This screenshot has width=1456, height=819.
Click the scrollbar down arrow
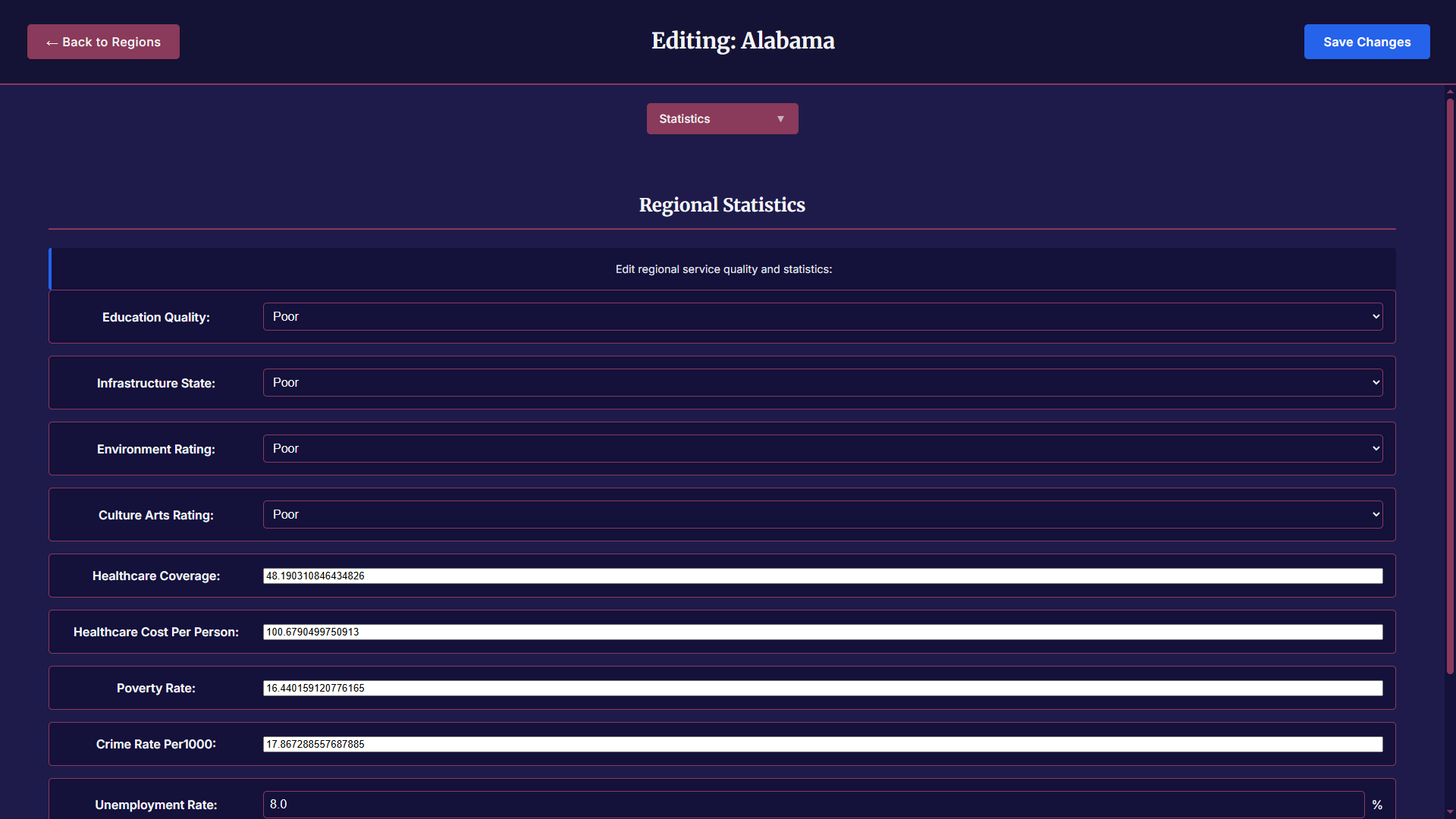coord(1450,812)
